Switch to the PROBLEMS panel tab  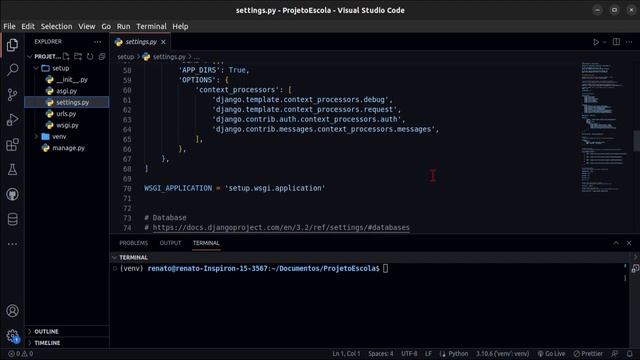pyautogui.click(x=133, y=243)
